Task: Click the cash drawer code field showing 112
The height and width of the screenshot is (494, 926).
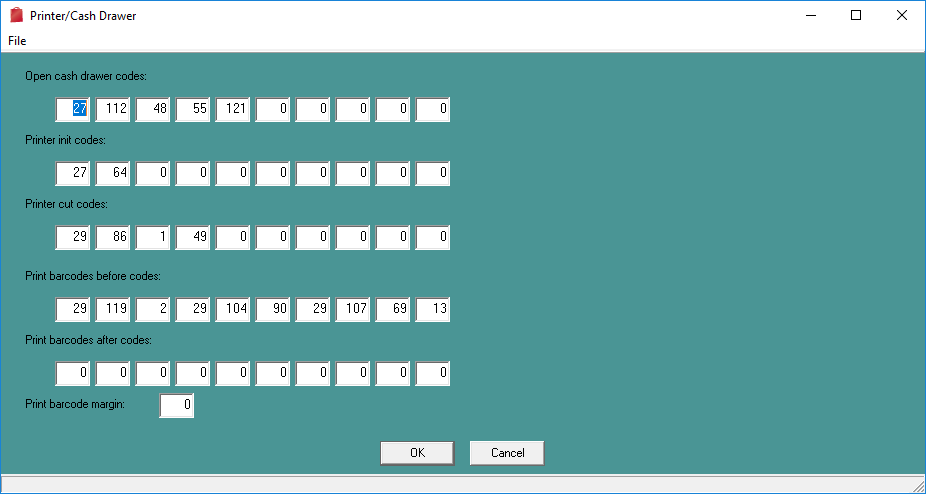Action: tap(113, 109)
